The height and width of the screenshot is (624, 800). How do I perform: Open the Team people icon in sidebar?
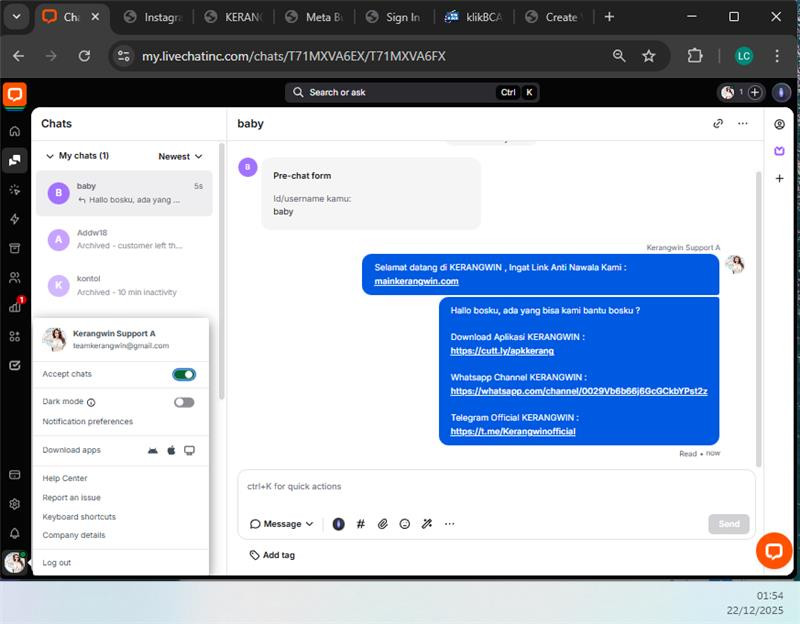[x=15, y=278]
